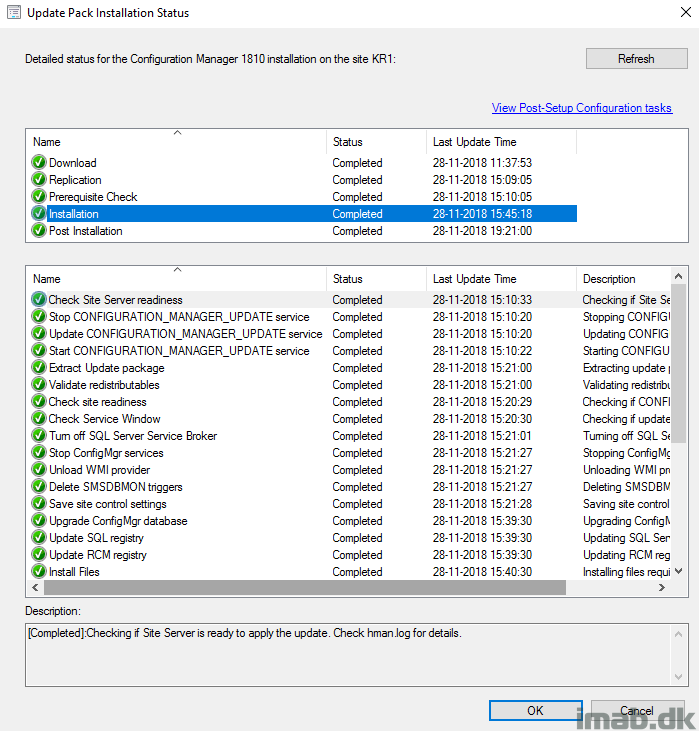Image resolution: width=699 pixels, height=731 pixels.
Task: Click the status icon next to Prerequisite Check
Action: 39,197
